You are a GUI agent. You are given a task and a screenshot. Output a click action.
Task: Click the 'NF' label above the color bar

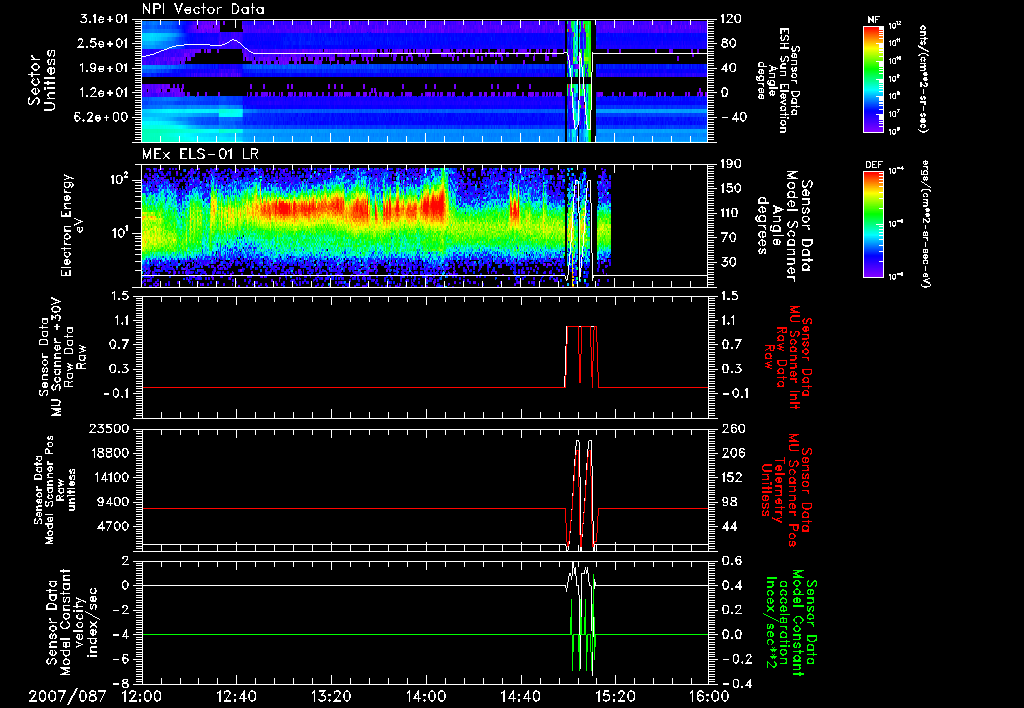pyautogui.click(x=873, y=20)
